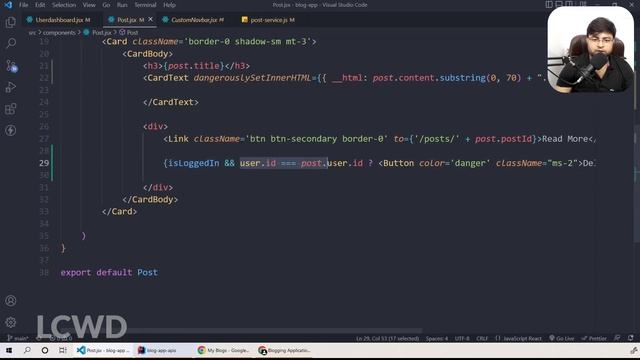Switch to Post.jsx VS Code taskbar button
This screenshot has width=640, height=360.
(103, 350)
